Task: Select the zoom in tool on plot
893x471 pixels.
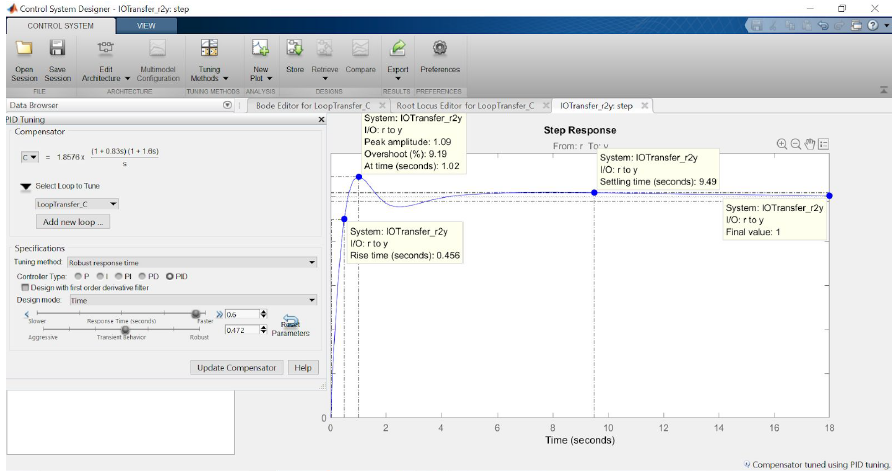Action: tap(782, 144)
